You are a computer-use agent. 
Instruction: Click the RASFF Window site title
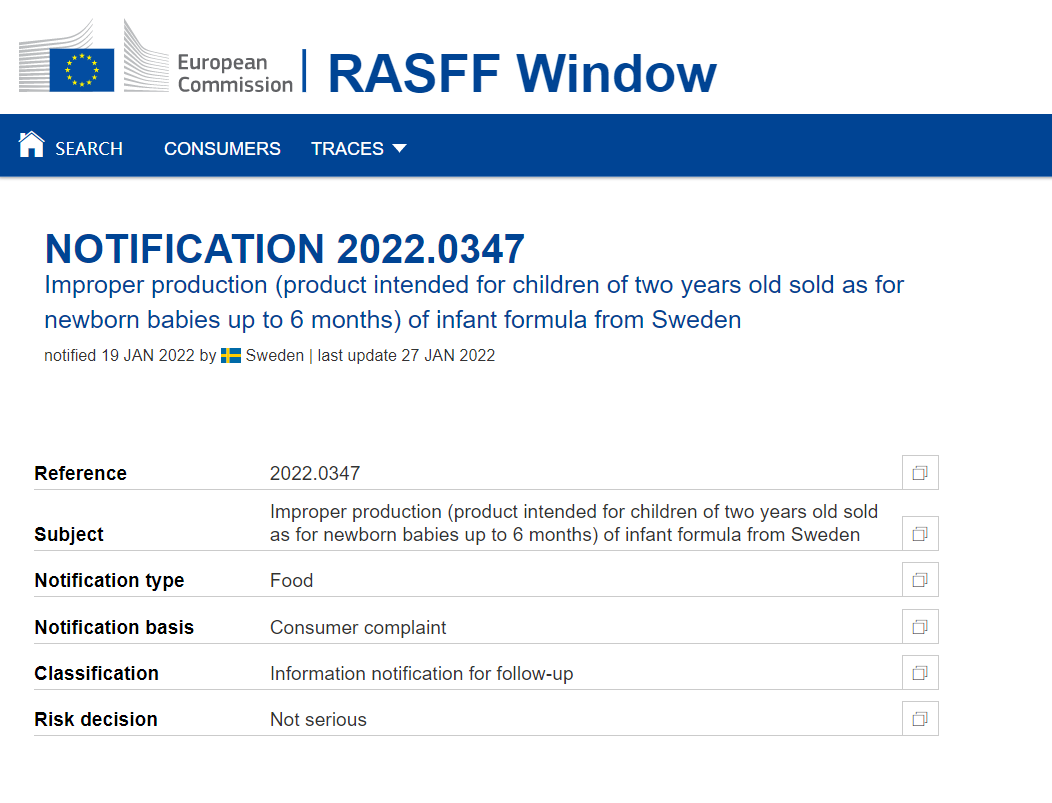click(521, 74)
